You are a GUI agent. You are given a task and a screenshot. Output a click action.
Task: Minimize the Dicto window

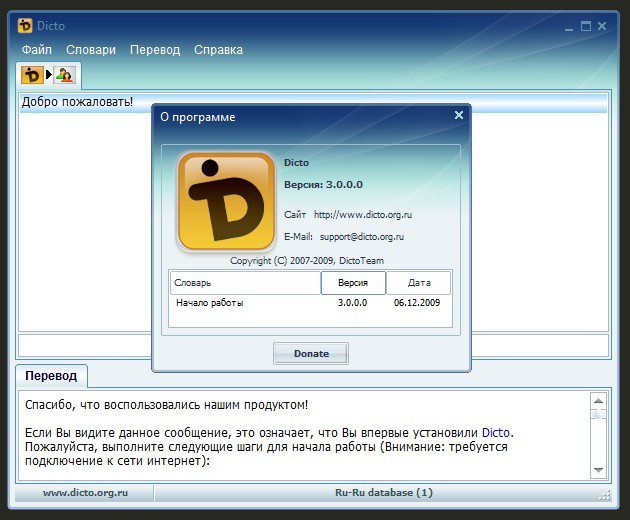(569, 27)
